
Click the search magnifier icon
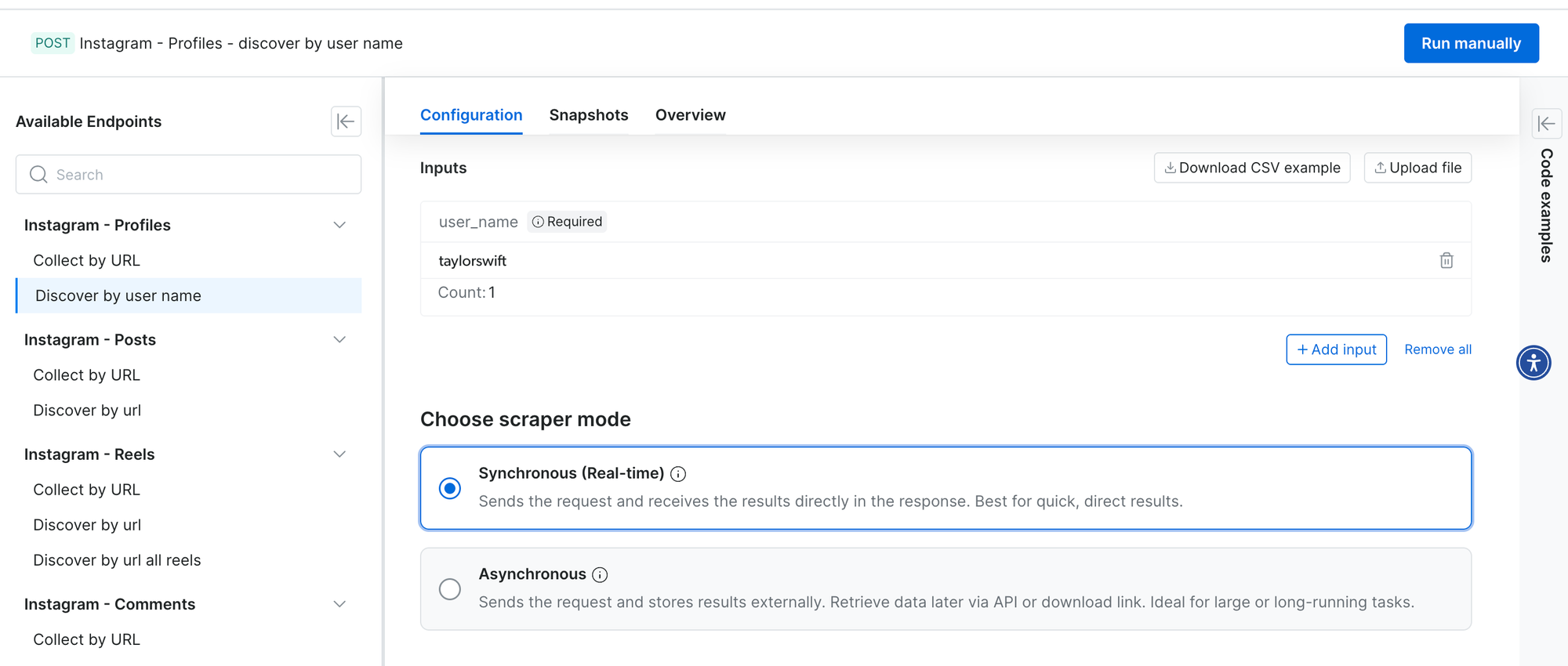38,175
